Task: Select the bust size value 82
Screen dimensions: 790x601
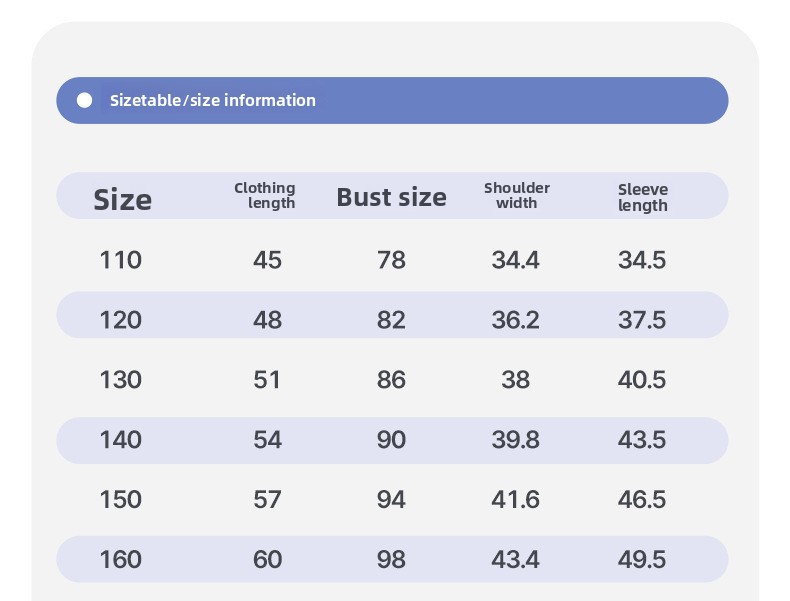Action: click(391, 320)
